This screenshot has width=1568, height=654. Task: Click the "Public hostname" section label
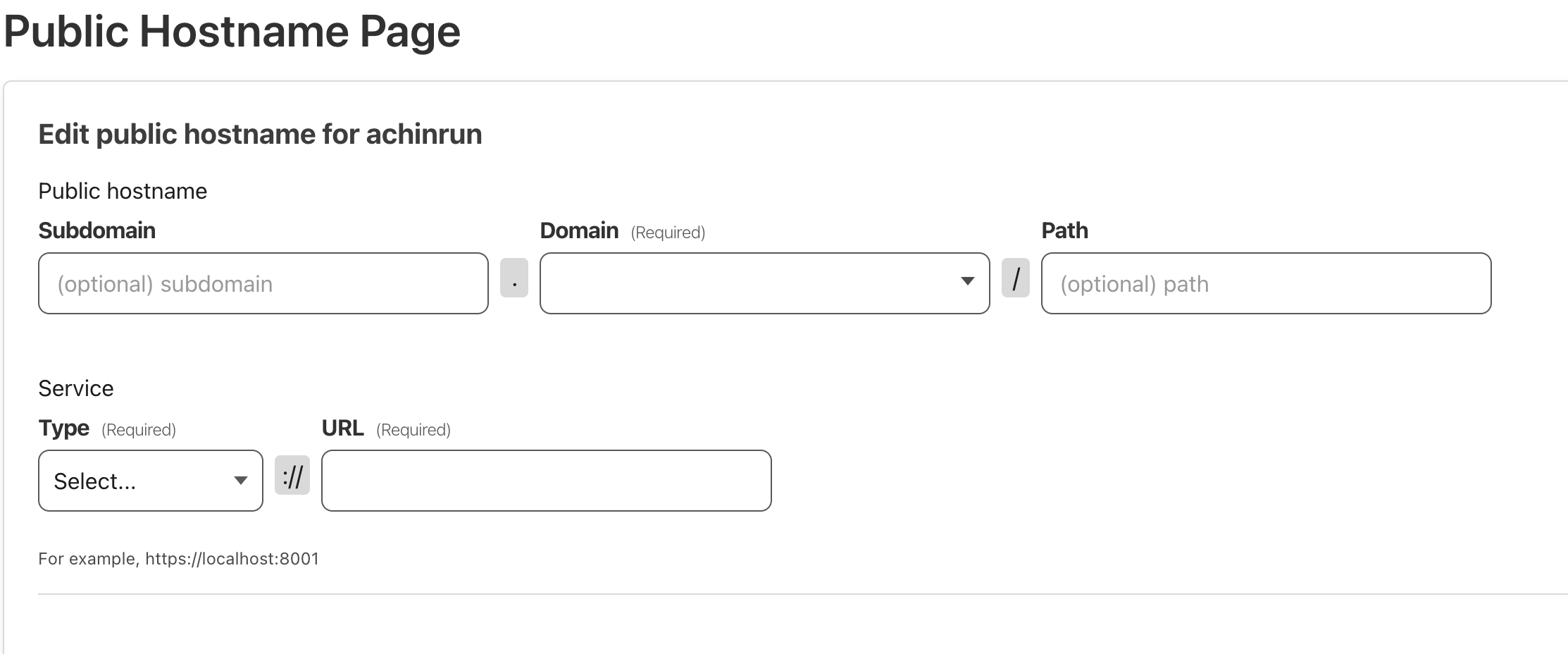click(x=123, y=191)
